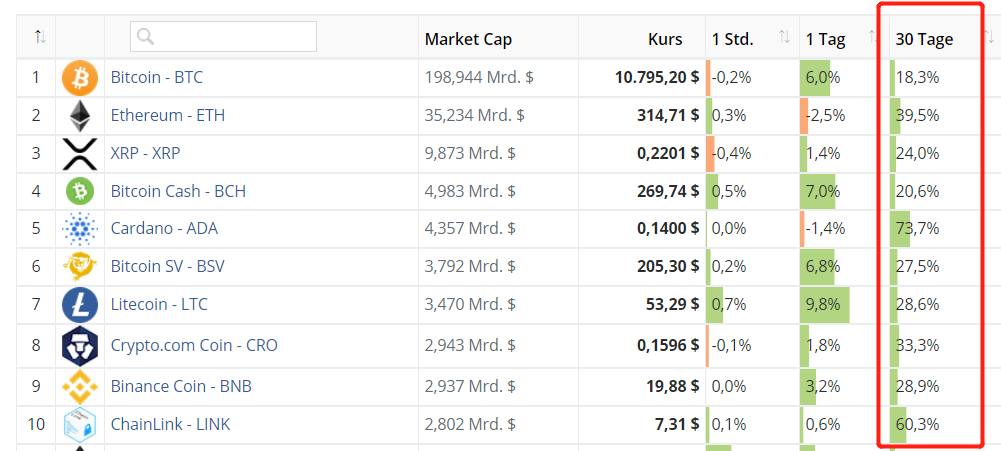1001x451 pixels.
Task: Open the Litecoin - LTC link
Action: pos(159,305)
